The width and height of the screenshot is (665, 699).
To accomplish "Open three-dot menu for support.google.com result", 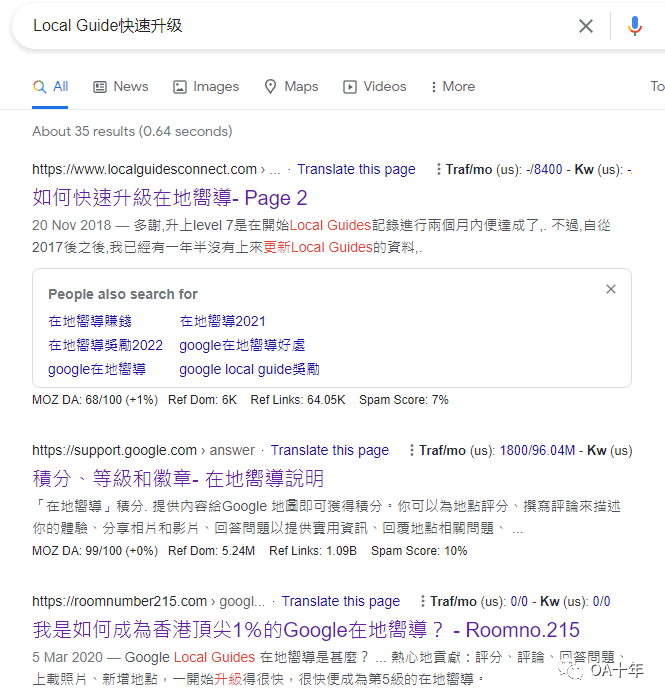I will click(412, 450).
